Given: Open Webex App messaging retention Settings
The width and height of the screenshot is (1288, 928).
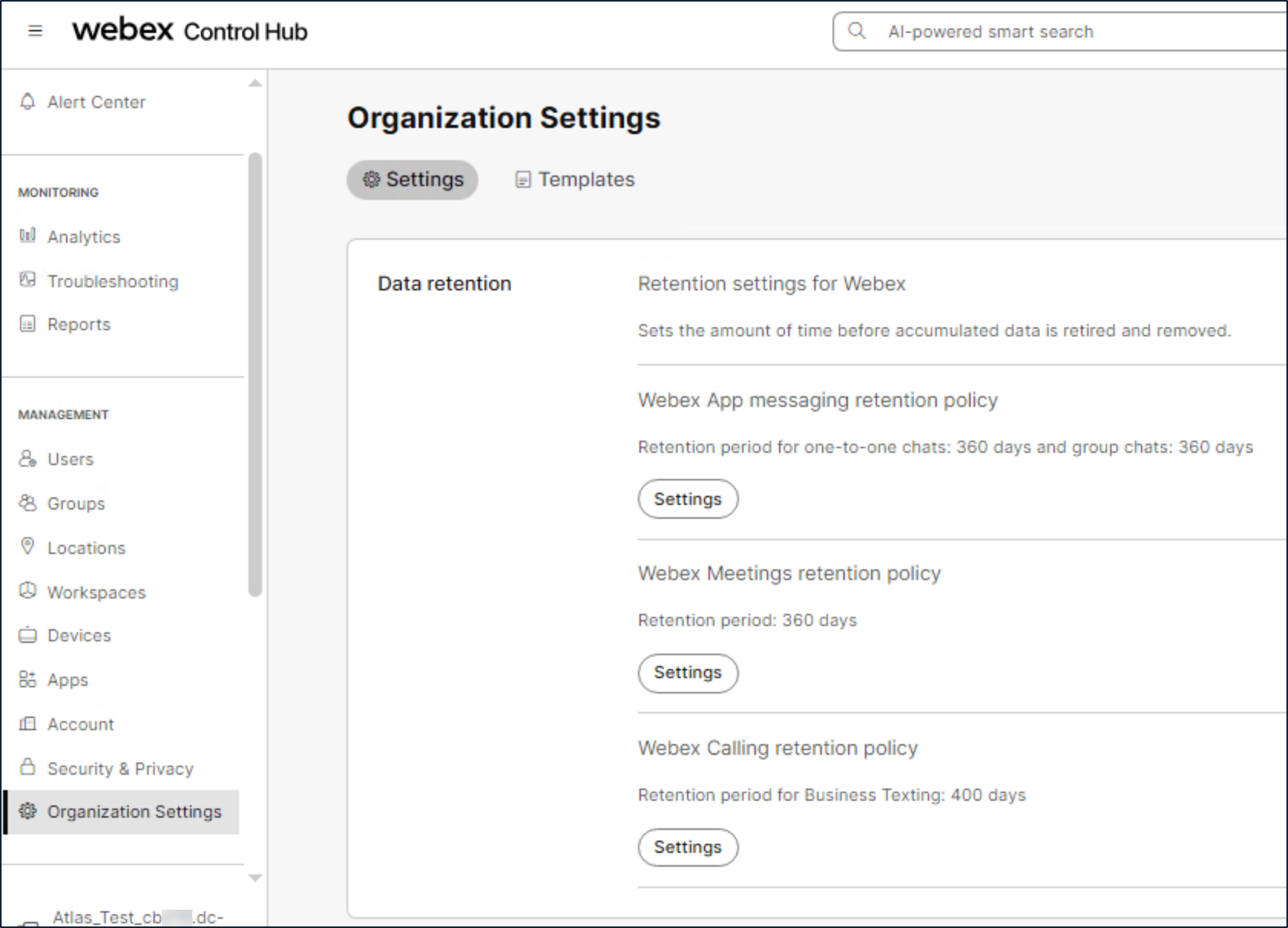Looking at the screenshot, I should 688,499.
